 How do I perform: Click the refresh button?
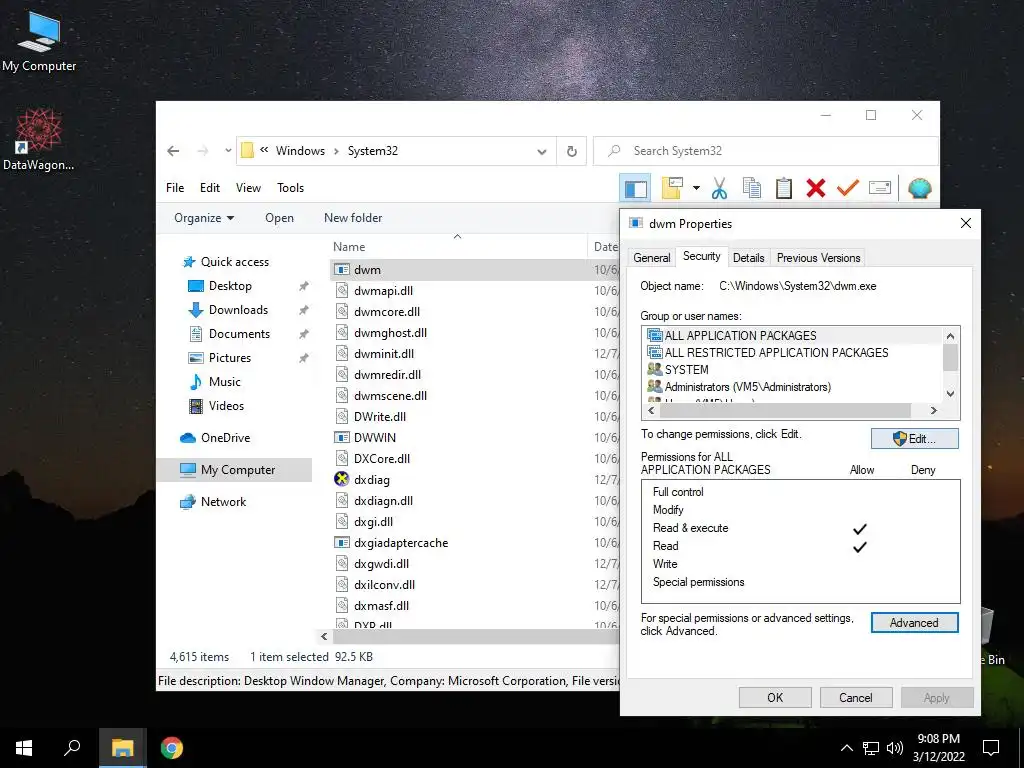coord(571,152)
